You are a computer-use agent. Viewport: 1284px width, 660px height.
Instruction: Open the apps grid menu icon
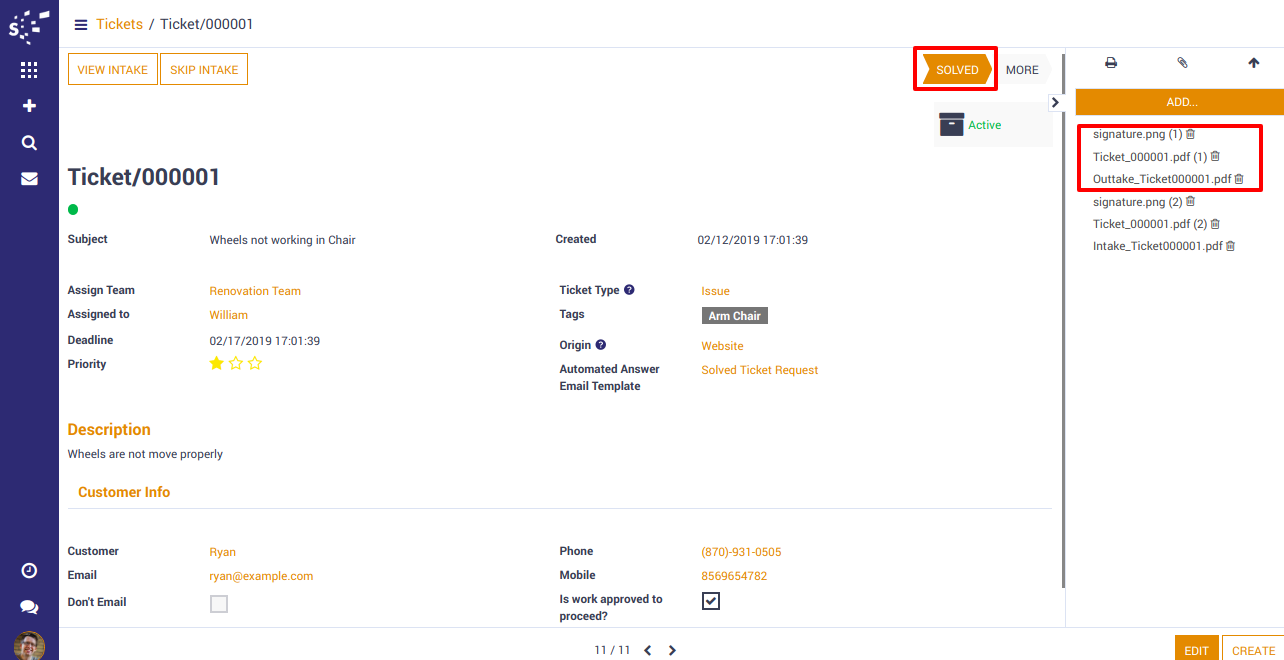click(29, 70)
